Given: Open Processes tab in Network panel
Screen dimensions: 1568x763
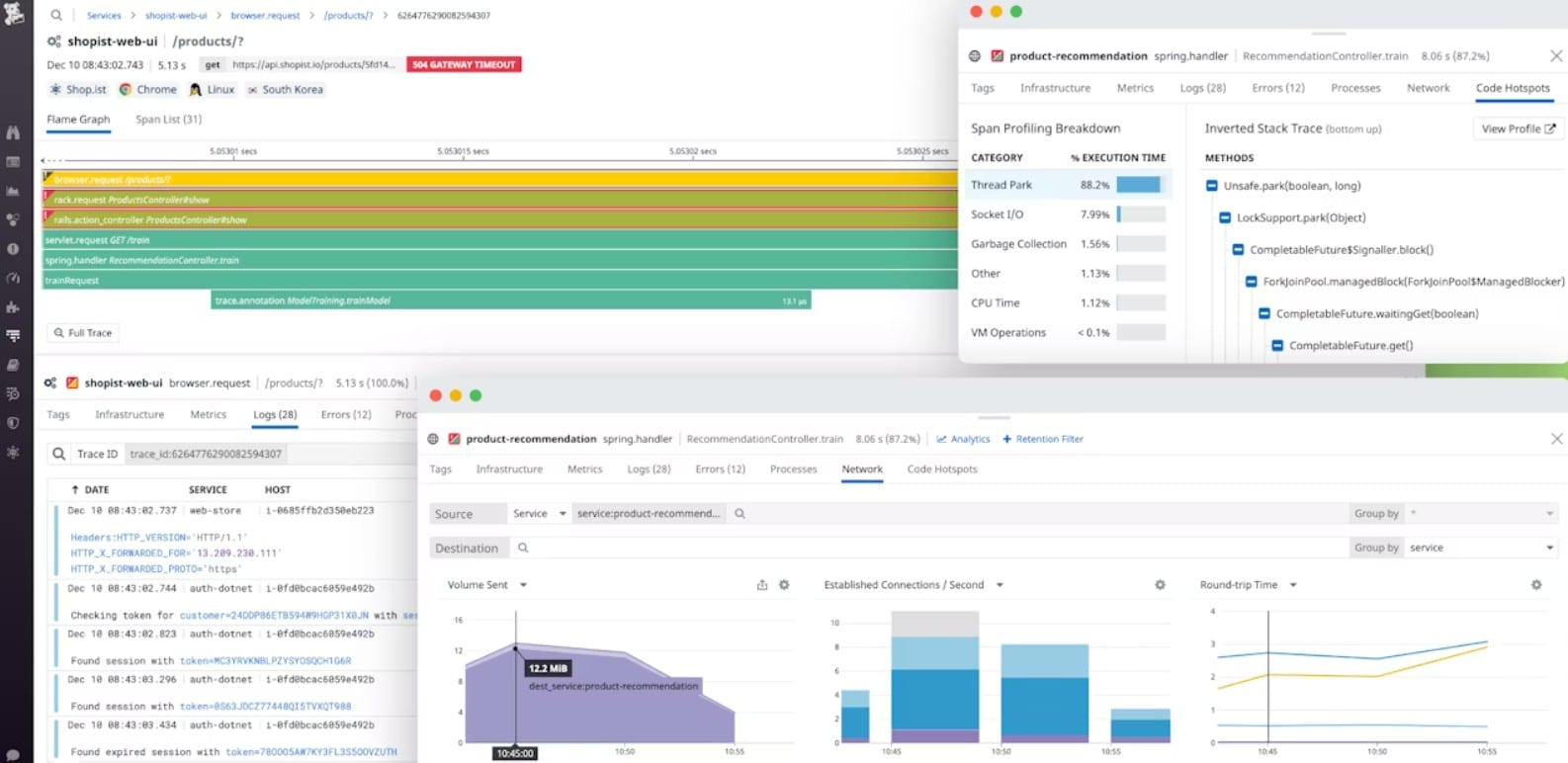Looking at the screenshot, I should 793,469.
